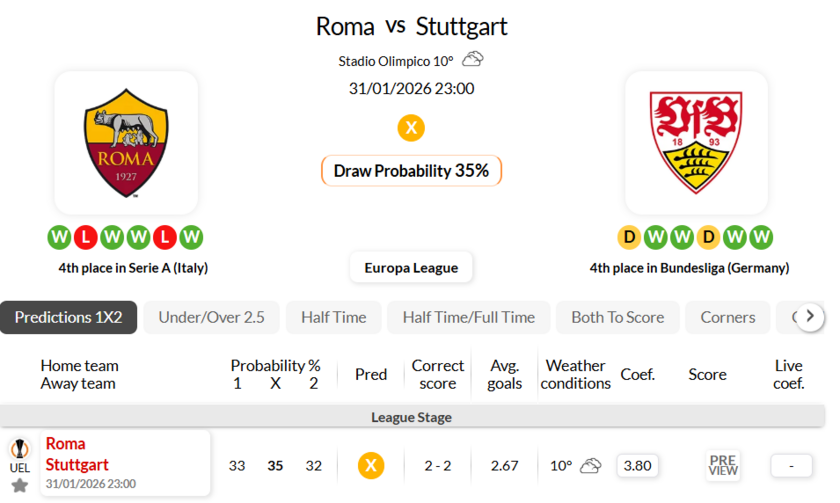Switch to Both To Score tab

click(617, 317)
